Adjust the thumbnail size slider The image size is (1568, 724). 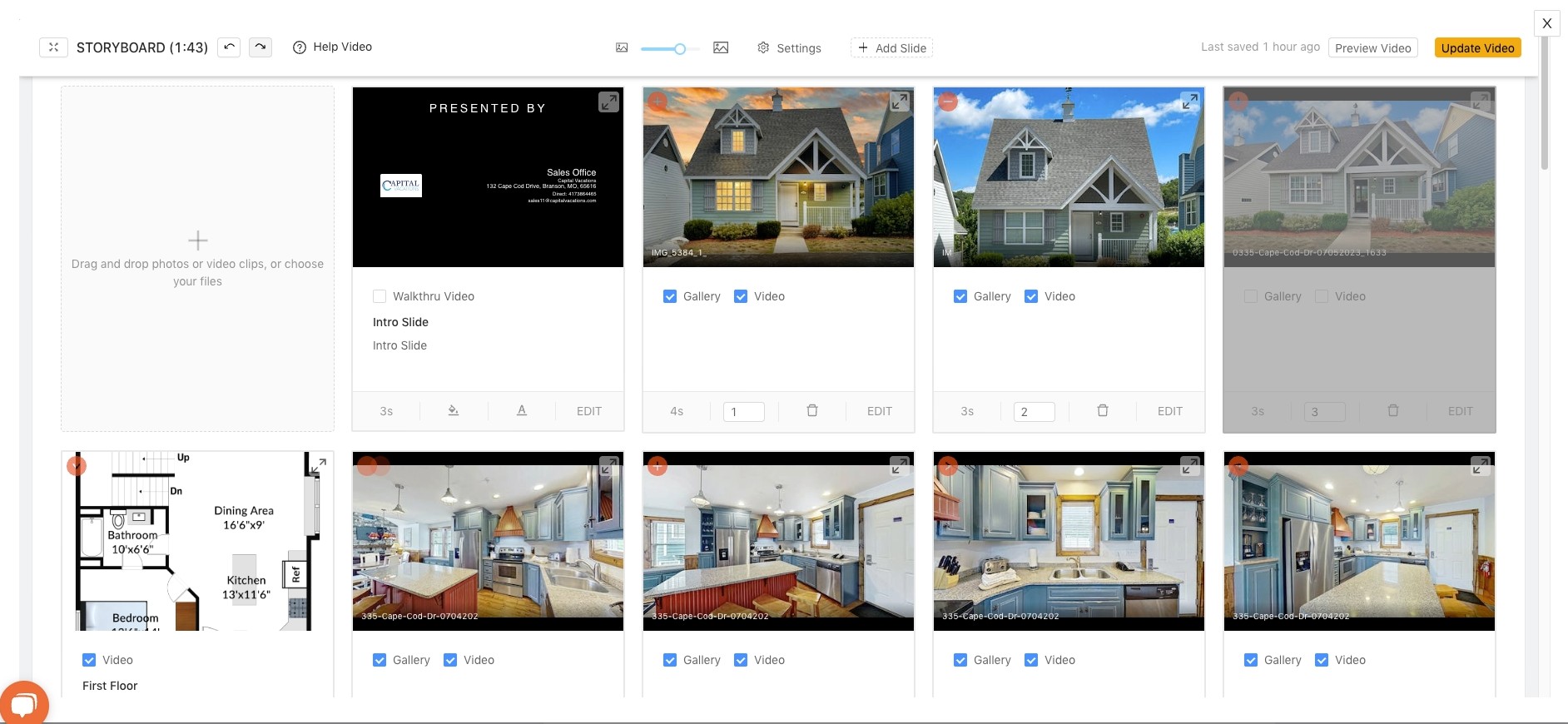(x=680, y=49)
